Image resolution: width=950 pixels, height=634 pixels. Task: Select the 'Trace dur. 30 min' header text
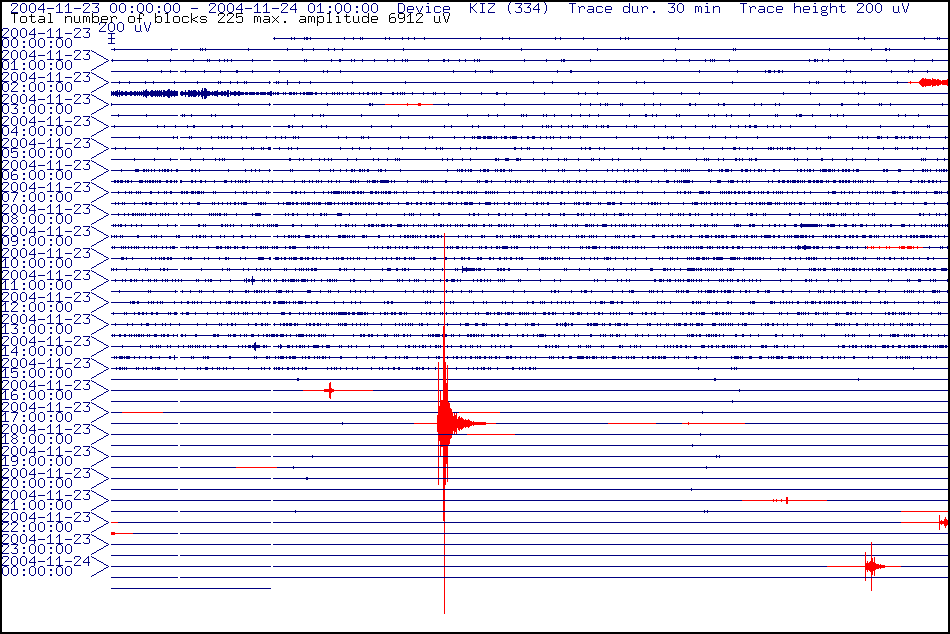point(645,8)
